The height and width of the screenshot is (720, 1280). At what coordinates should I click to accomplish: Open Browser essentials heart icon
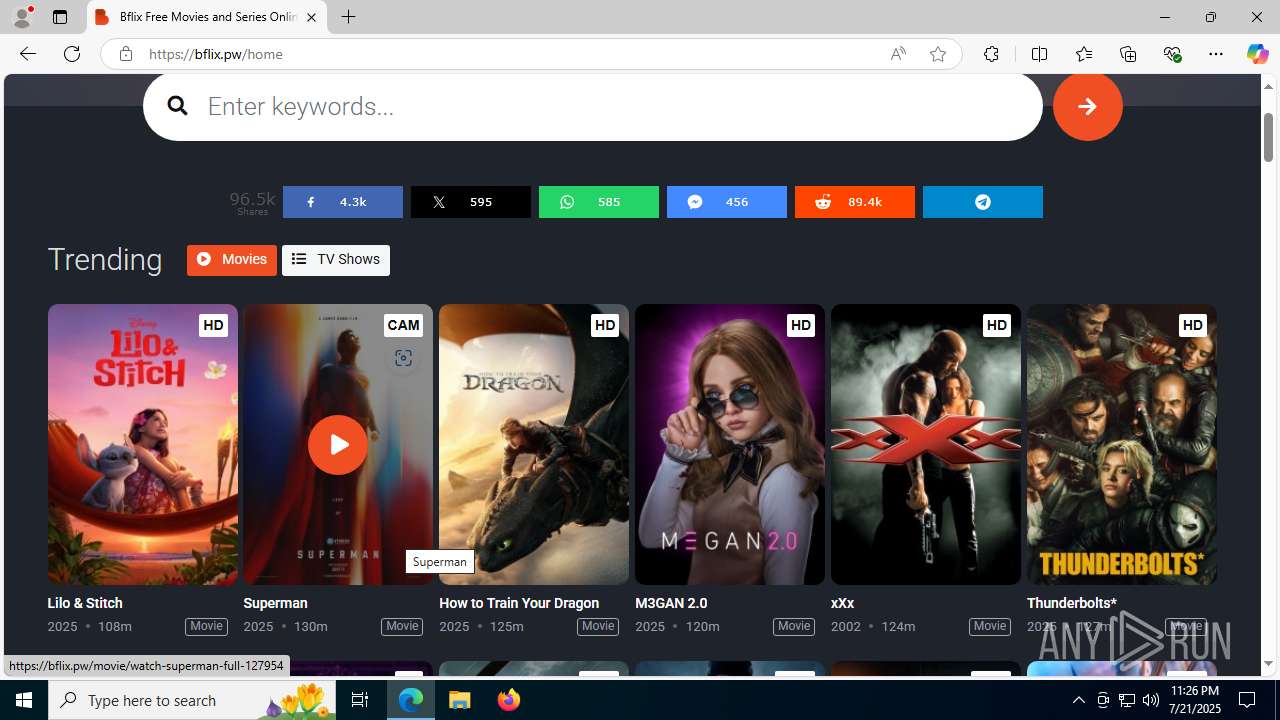click(x=1172, y=54)
